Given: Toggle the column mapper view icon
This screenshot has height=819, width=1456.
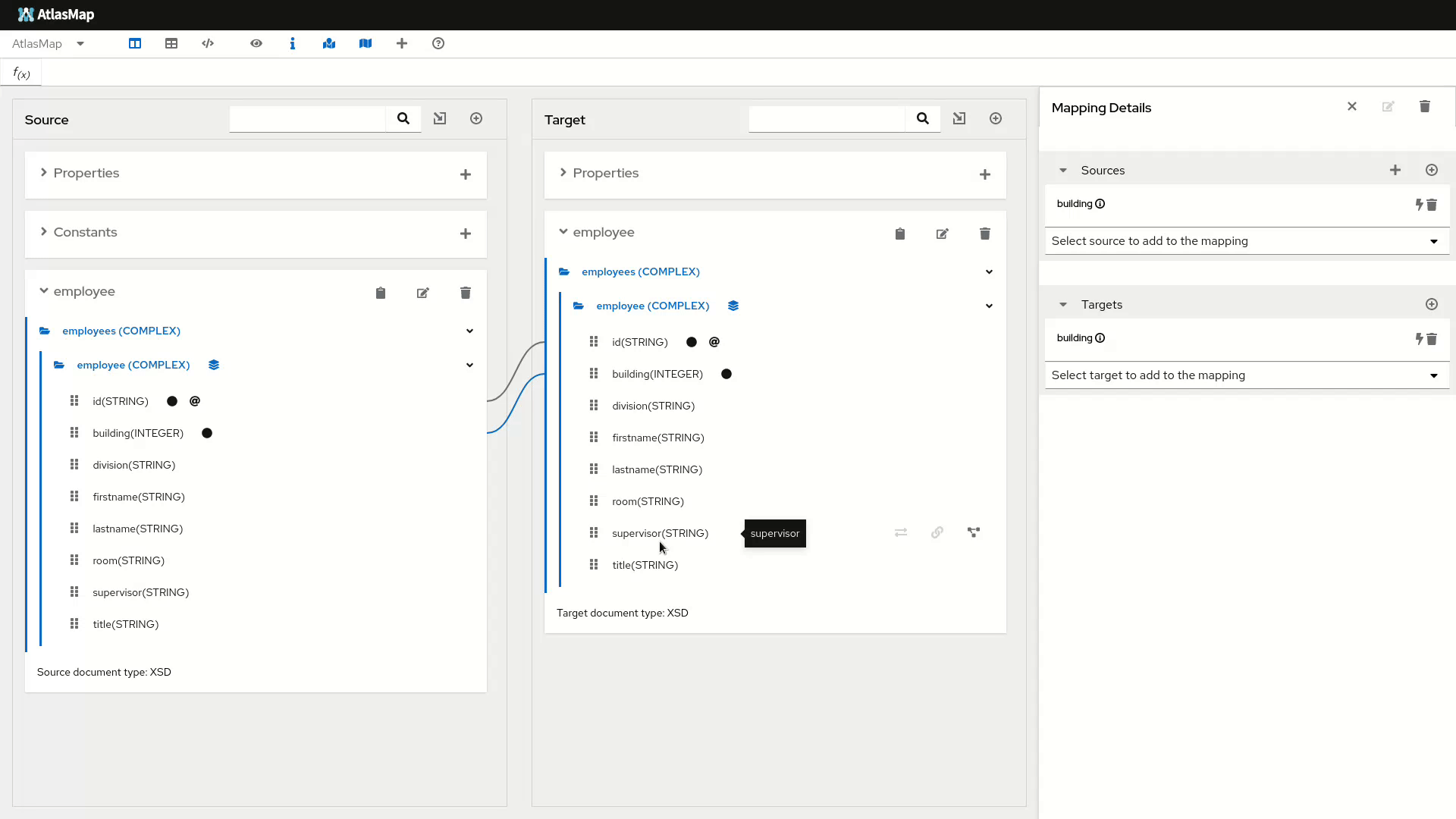Looking at the screenshot, I should (135, 43).
